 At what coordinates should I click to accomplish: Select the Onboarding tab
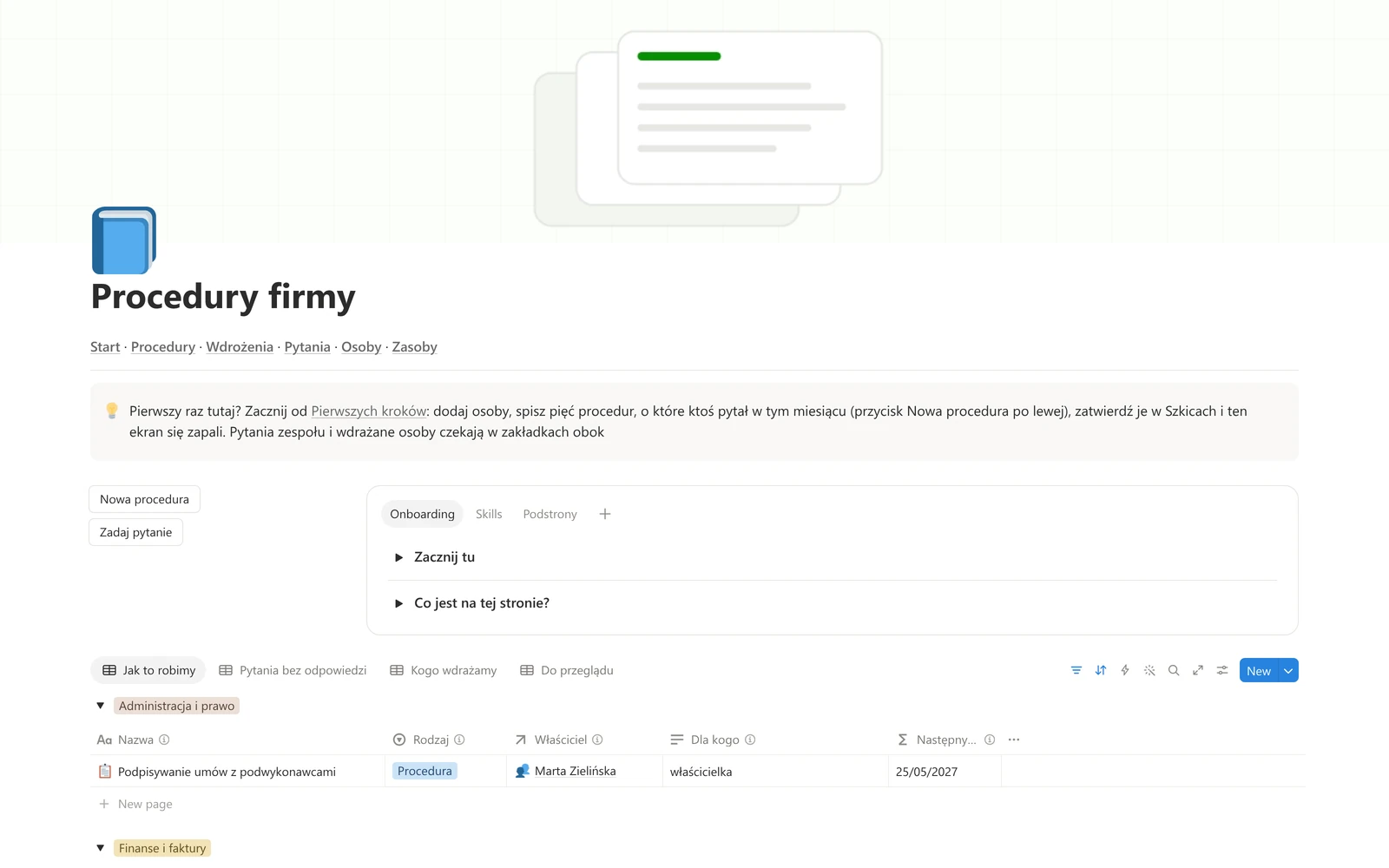pyautogui.click(x=422, y=514)
